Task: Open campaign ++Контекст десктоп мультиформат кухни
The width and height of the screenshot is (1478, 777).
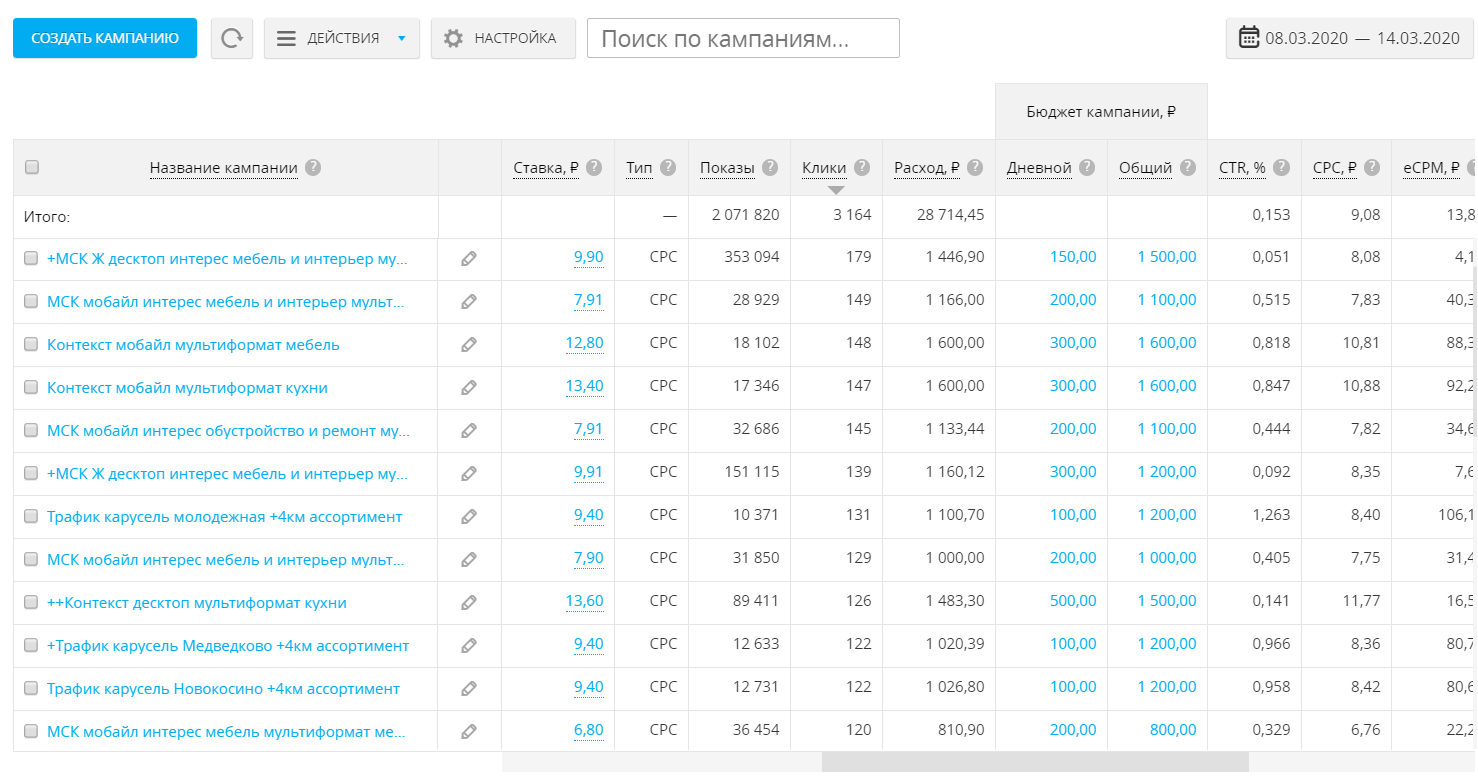Action: (197, 602)
